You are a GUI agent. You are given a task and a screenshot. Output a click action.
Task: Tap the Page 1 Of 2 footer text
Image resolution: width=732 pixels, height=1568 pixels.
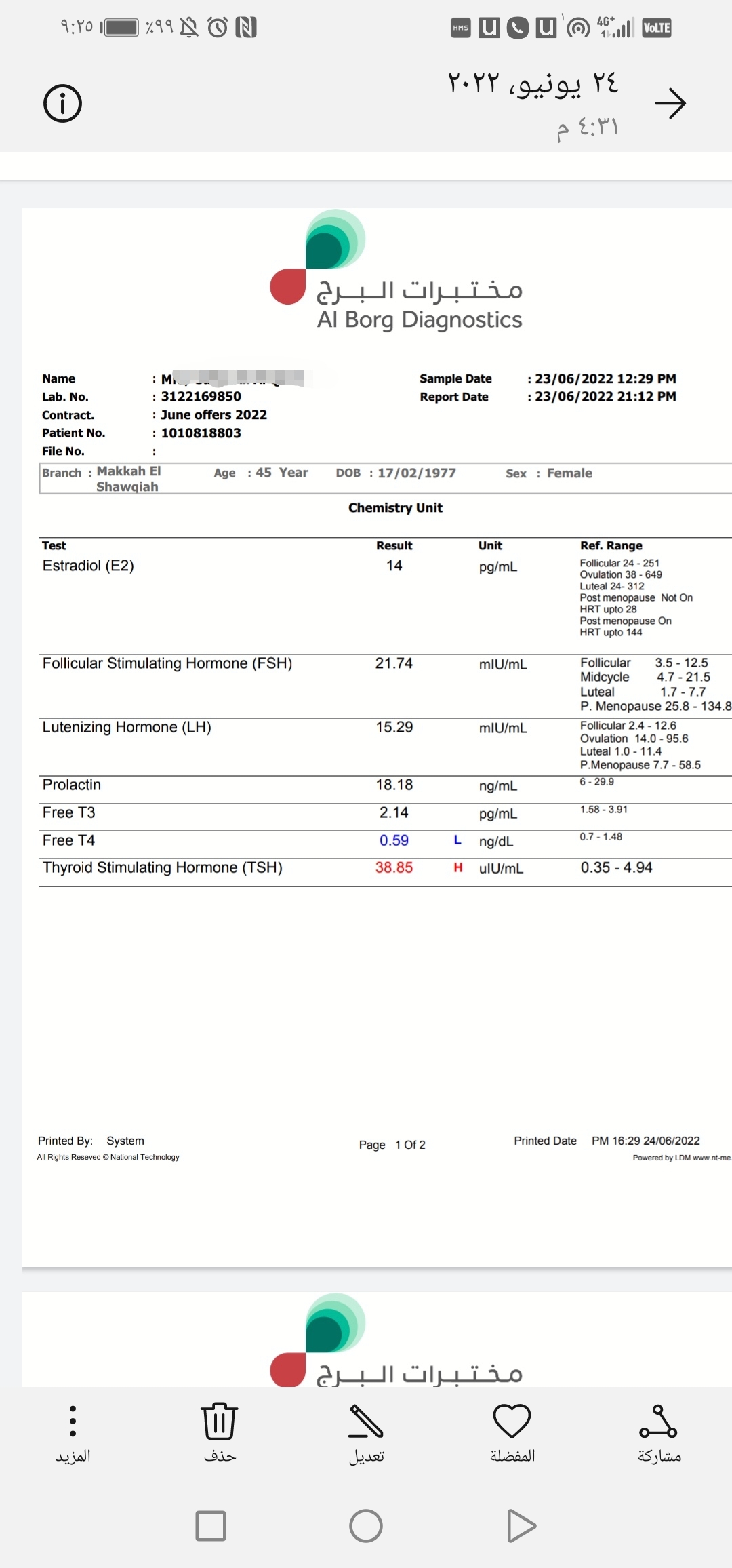point(392,1145)
